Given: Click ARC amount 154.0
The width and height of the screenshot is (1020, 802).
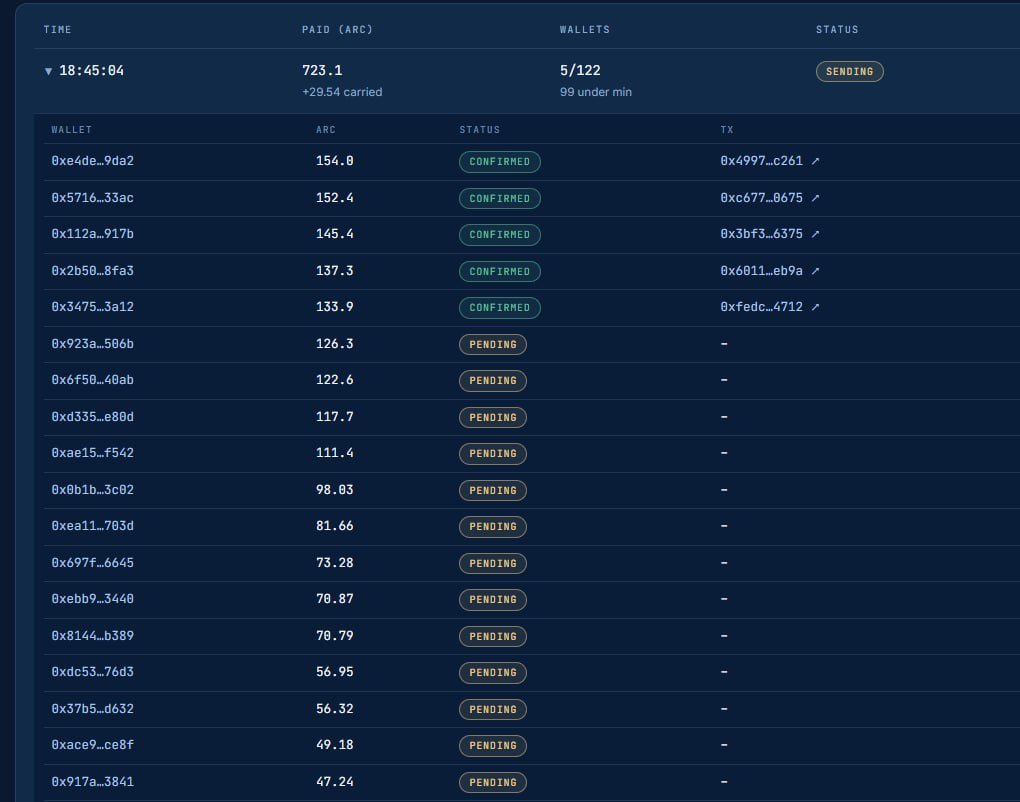Looking at the screenshot, I should pos(334,161).
